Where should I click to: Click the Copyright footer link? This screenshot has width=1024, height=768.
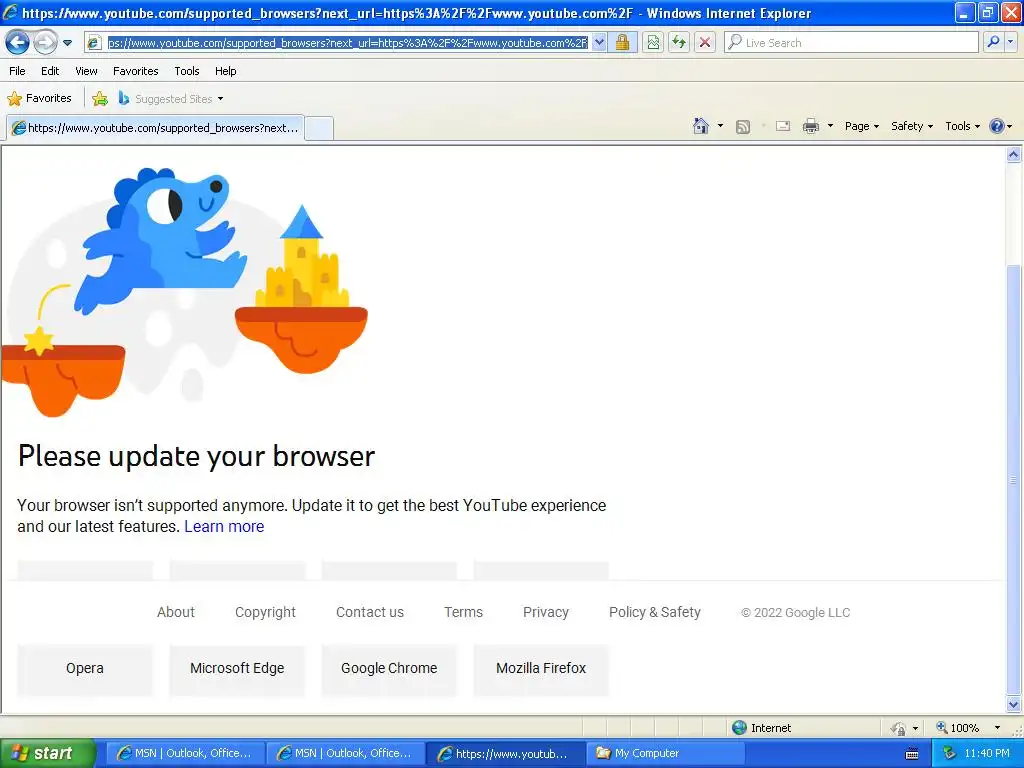tap(265, 612)
